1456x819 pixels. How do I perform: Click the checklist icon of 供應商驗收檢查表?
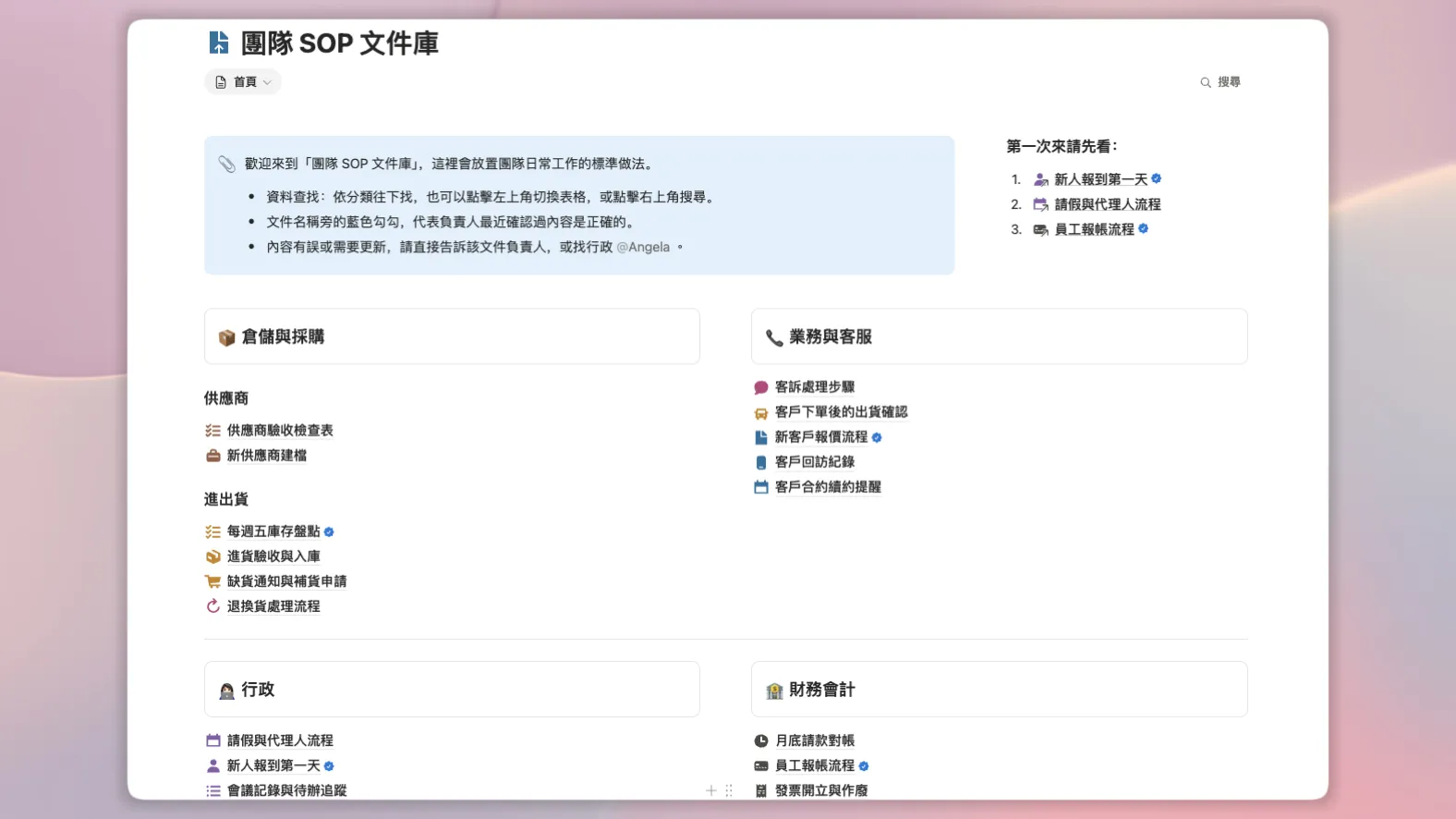click(212, 431)
